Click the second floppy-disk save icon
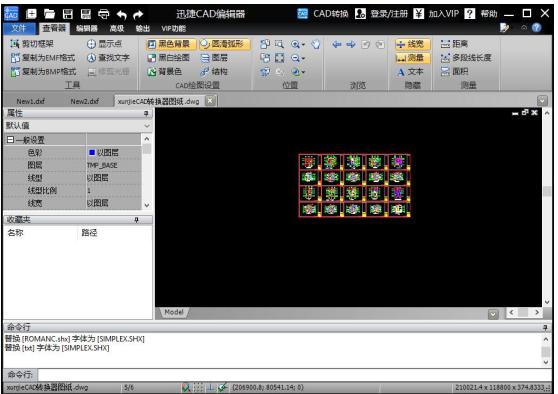 pos(86,14)
